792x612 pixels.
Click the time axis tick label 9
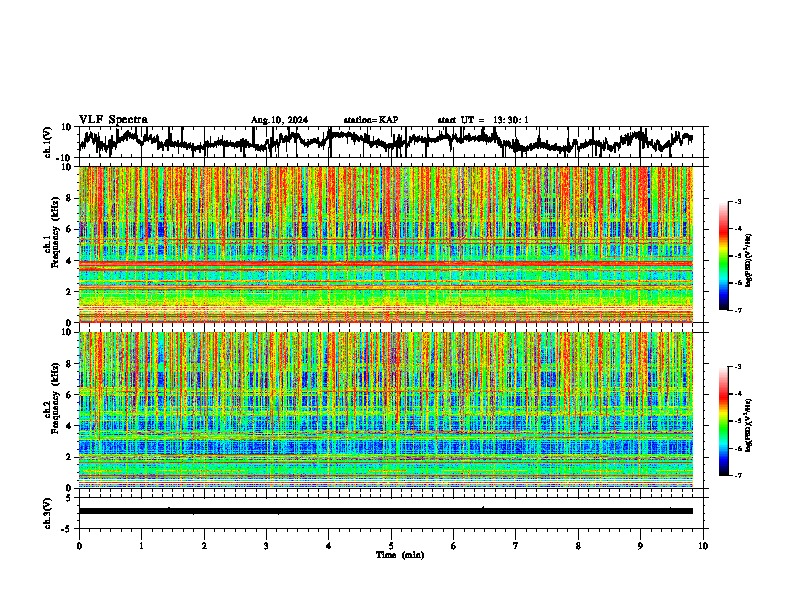click(640, 546)
